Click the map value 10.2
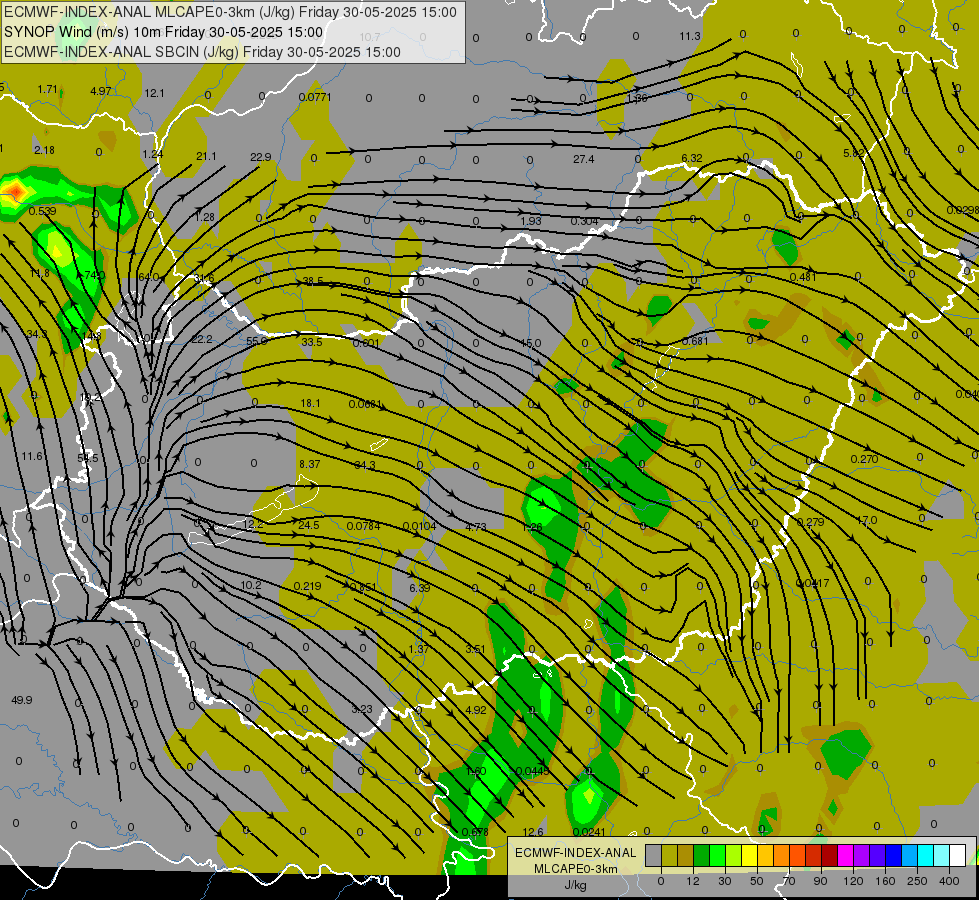 pos(251,585)
